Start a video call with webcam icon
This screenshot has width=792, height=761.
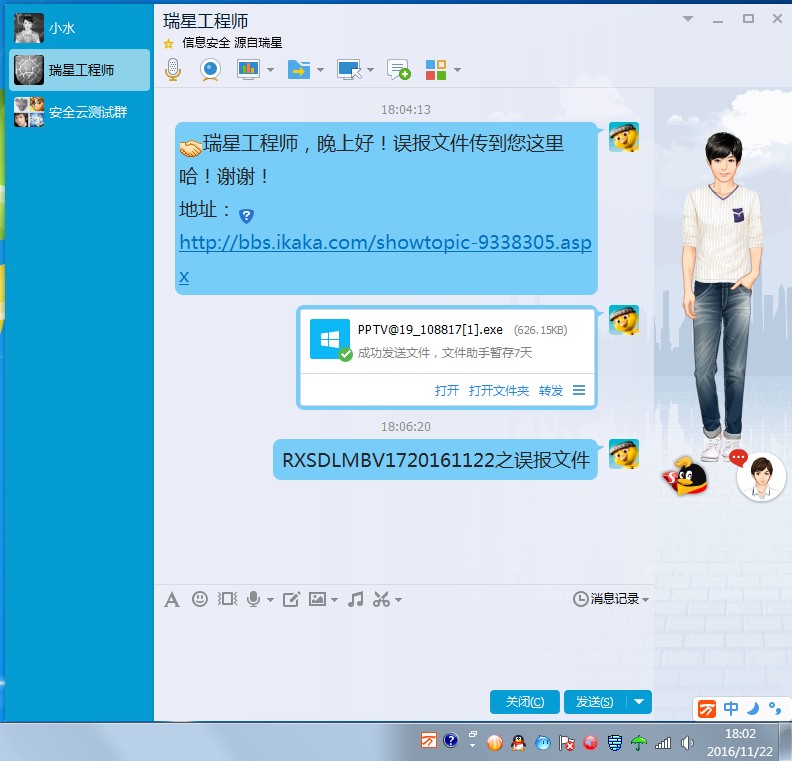[x=210, y=70]
